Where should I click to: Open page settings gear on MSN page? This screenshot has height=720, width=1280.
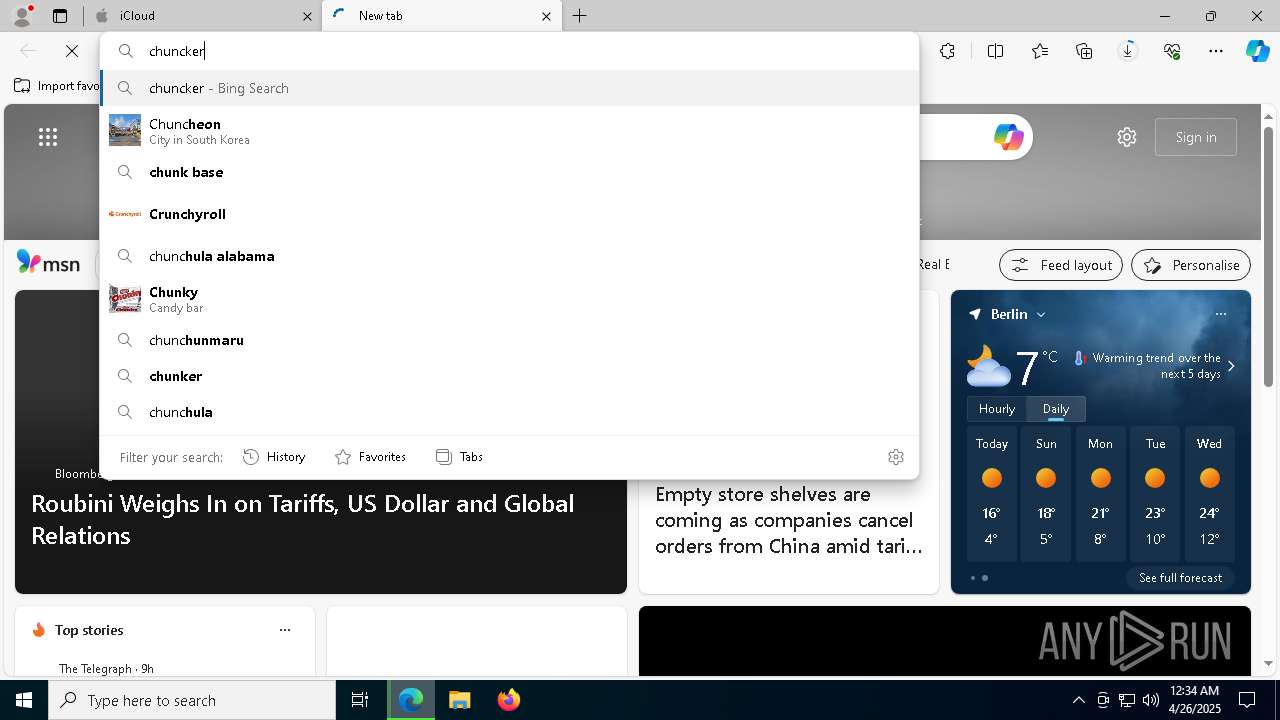click(x=1127, y=137)
